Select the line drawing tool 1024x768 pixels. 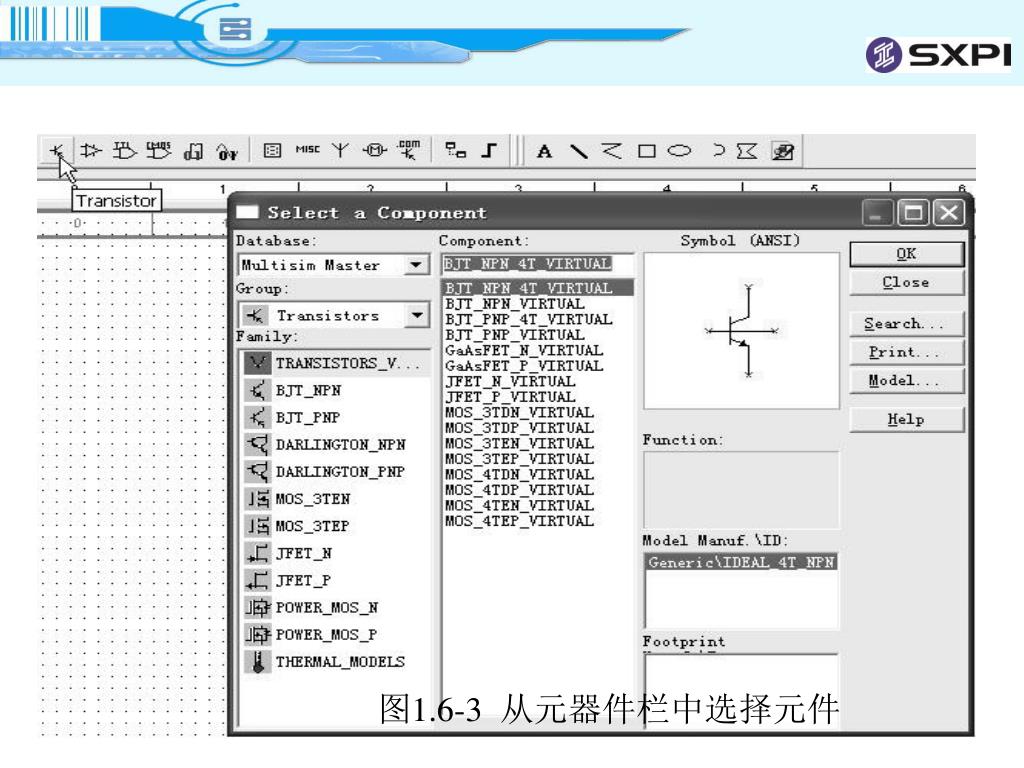[x=579, y=152]
